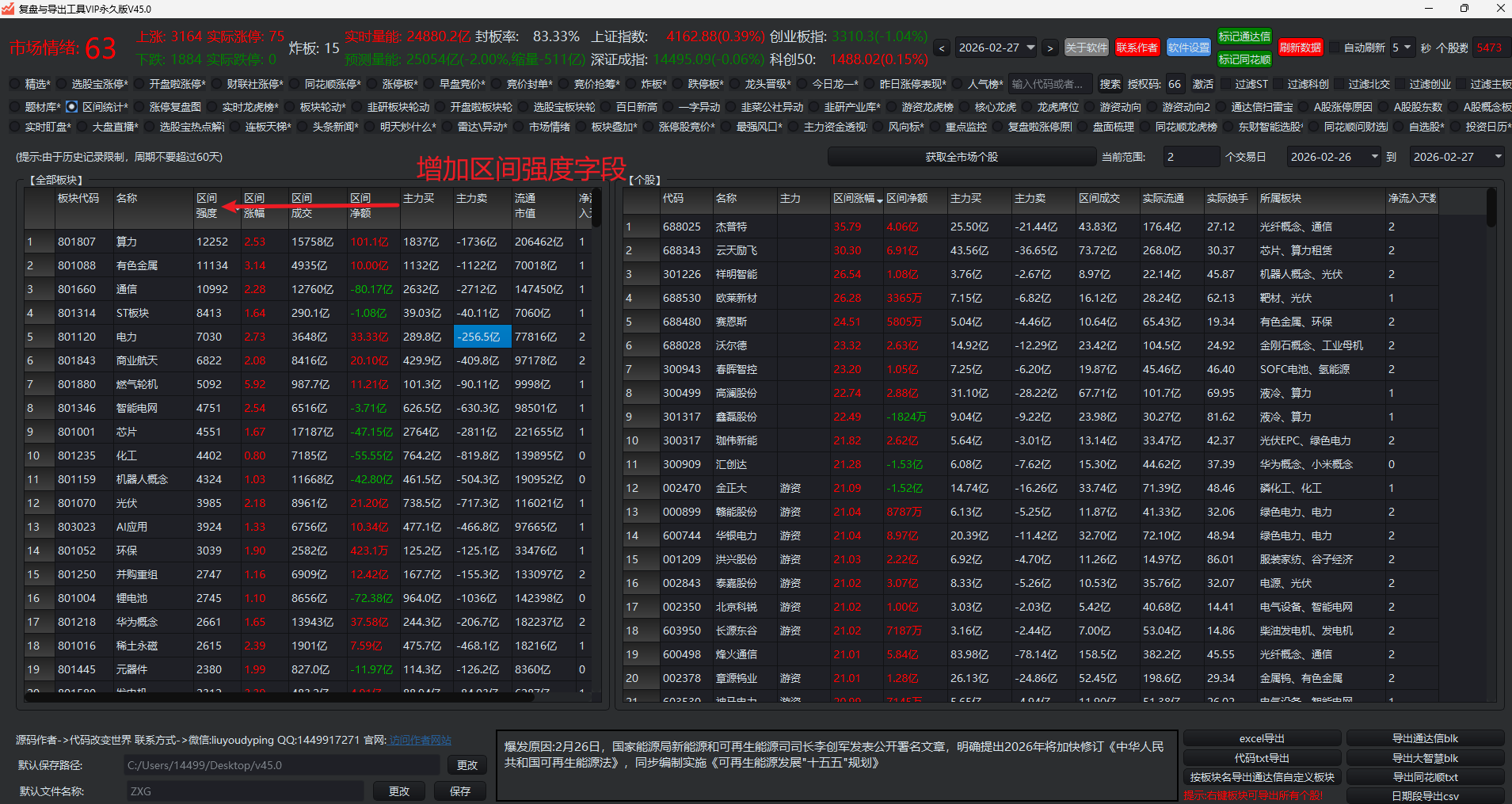Click the red 联系作者 button
The height and width of the screenshot is (804, 1512).
(1137, 48)
